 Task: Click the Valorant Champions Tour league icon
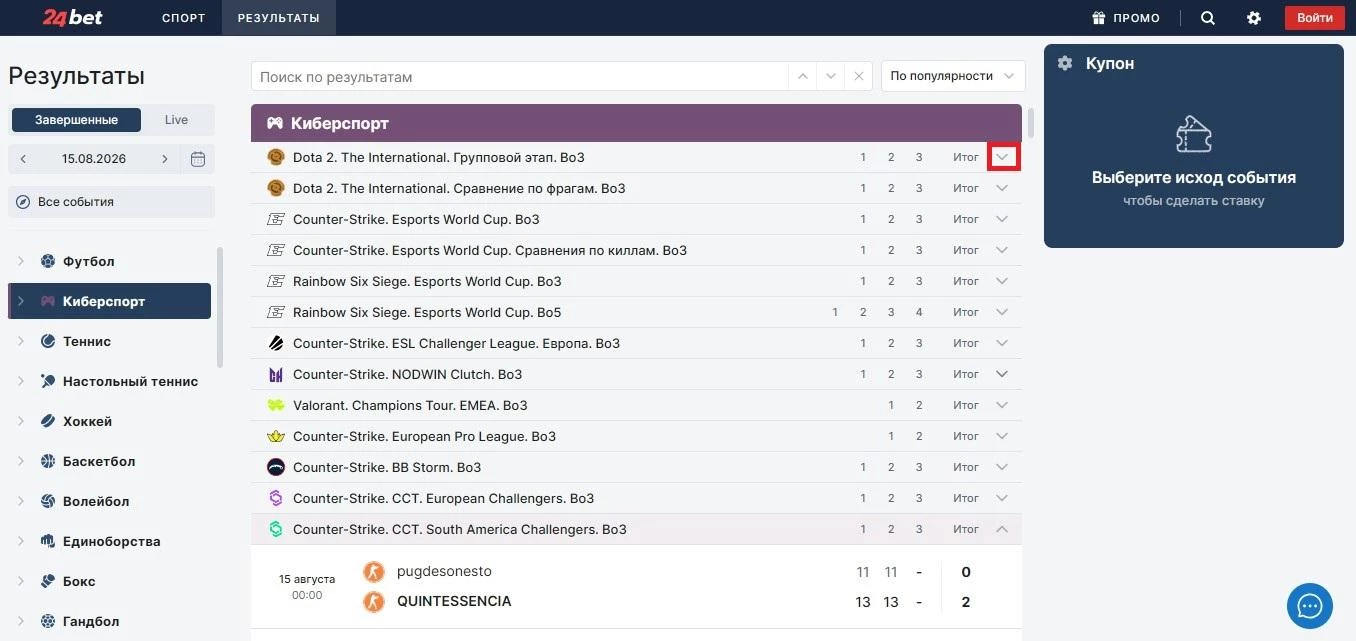click(x=276, y=405)
